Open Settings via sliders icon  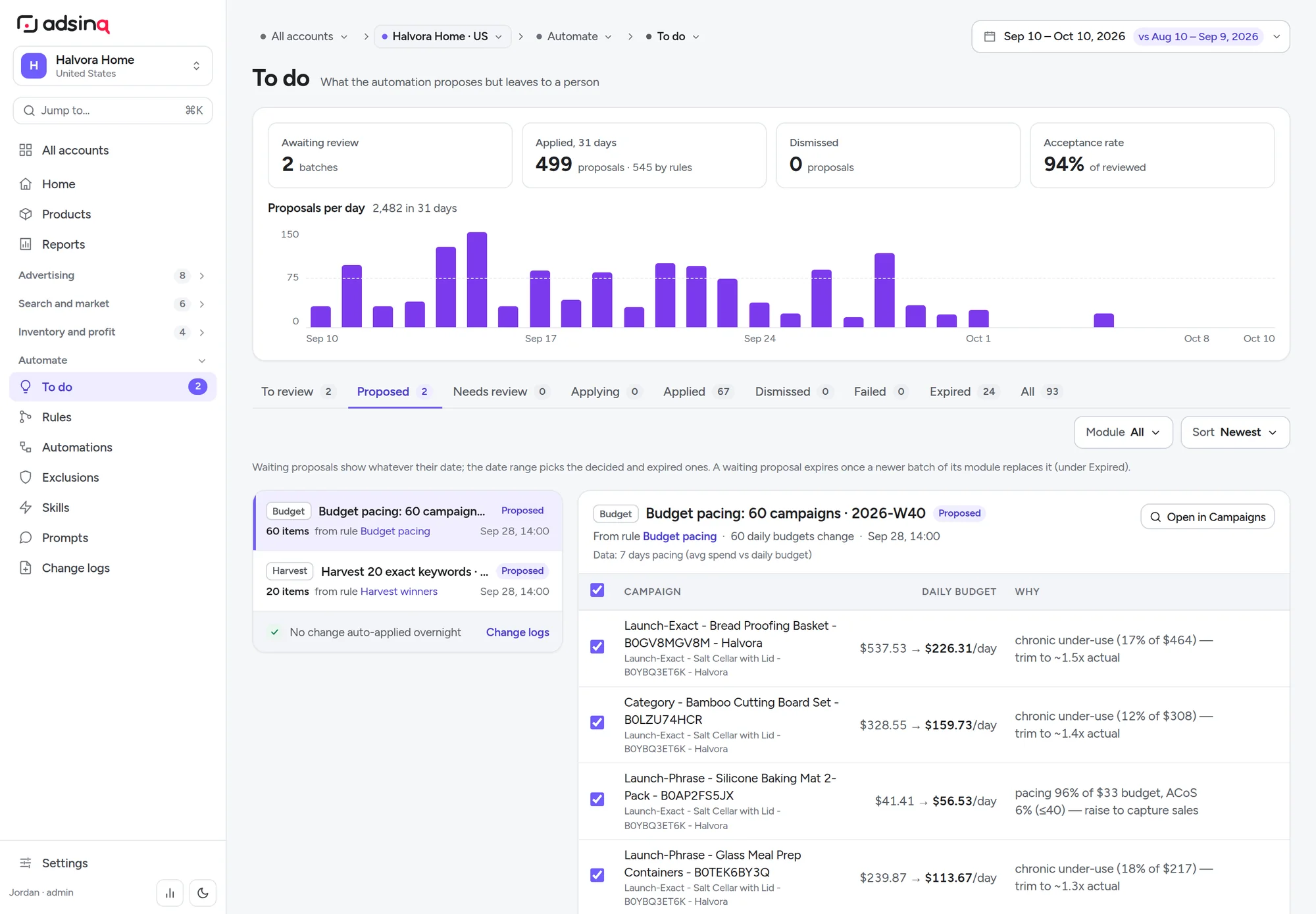[26, 863]
